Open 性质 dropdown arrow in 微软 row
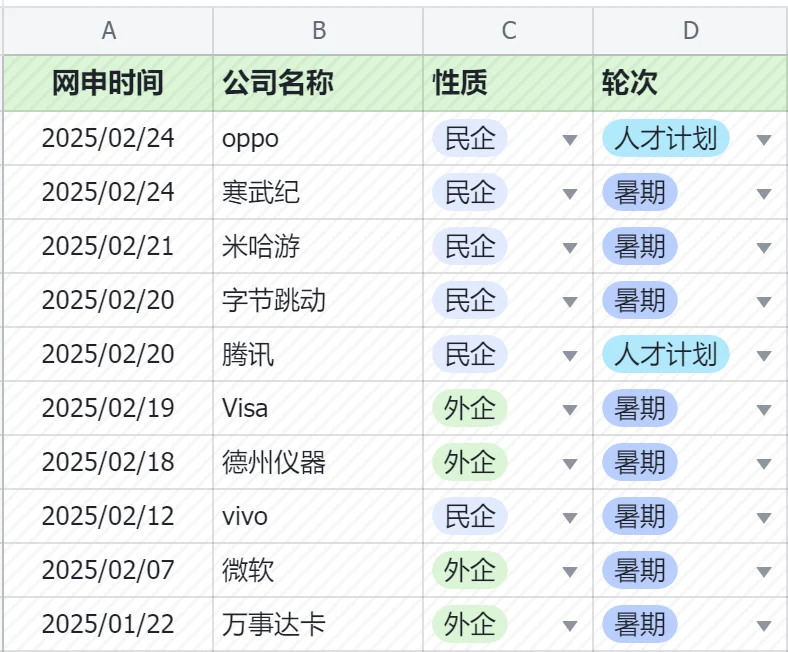 570,572
